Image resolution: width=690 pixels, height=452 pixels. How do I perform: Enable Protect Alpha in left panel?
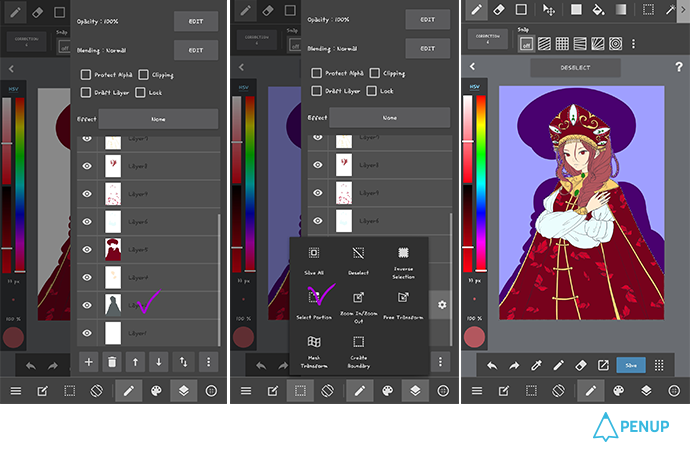[x=86, y=74]
